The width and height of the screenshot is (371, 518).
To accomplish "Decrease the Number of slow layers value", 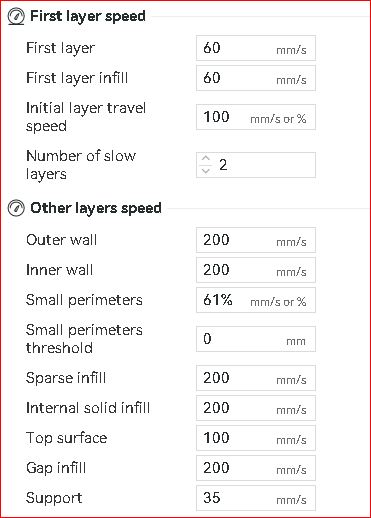I will (x=206, y=171).
